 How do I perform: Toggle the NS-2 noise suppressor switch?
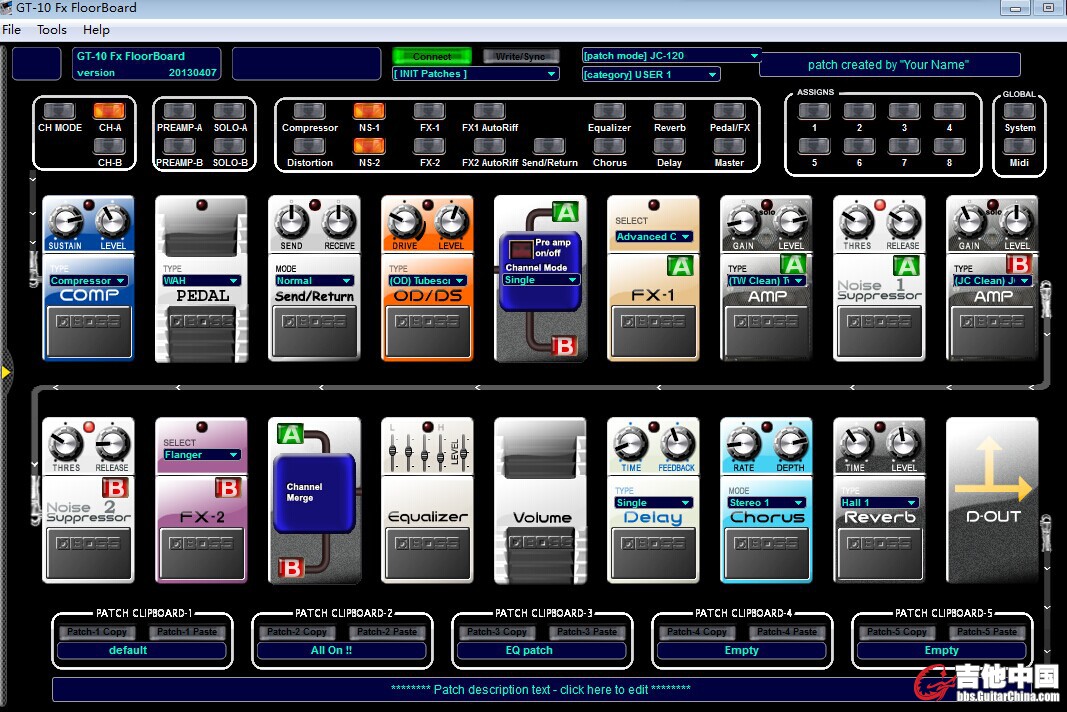coord(369,146)
